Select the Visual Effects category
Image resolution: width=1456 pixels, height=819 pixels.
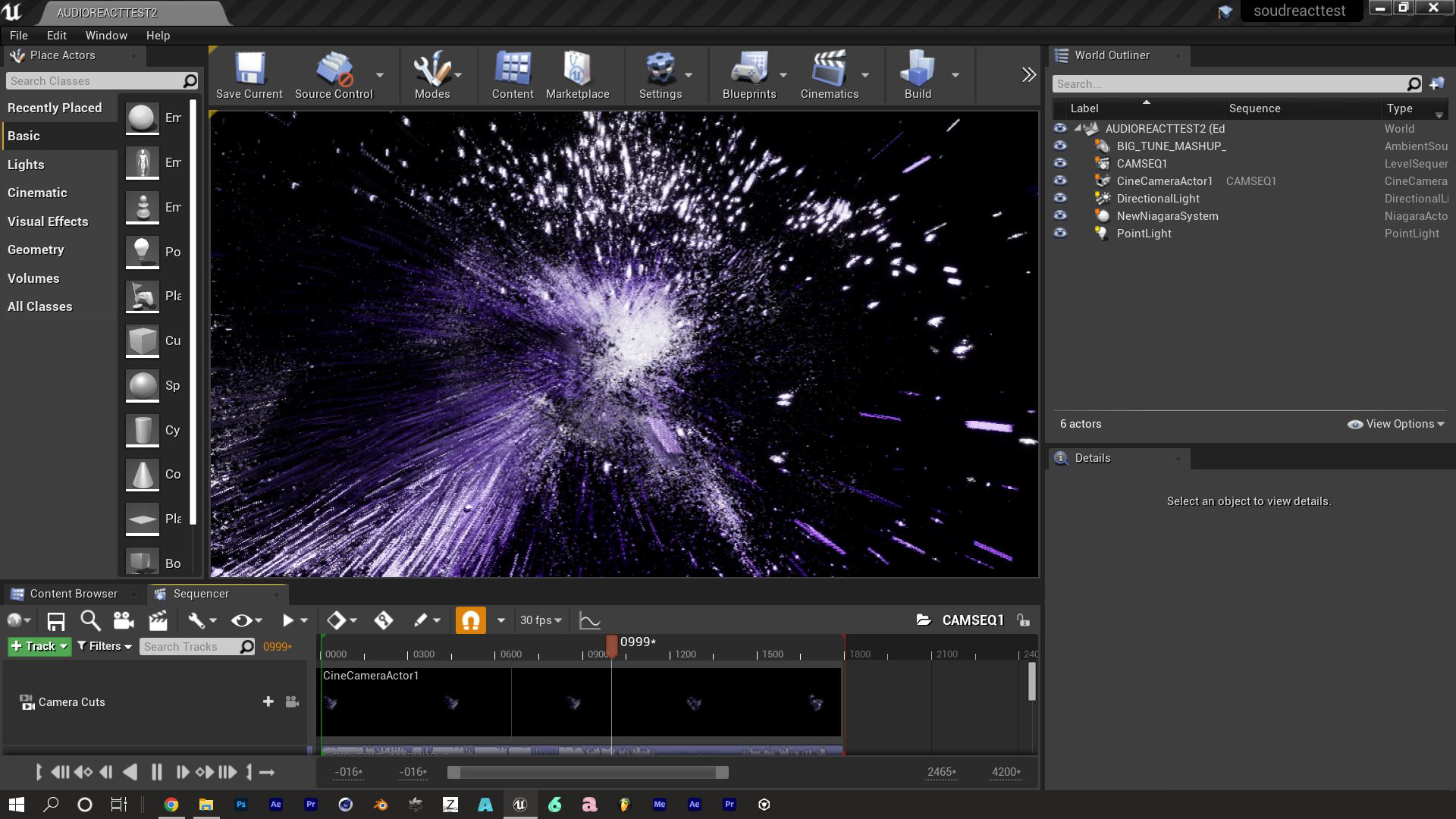pos(48,221)
